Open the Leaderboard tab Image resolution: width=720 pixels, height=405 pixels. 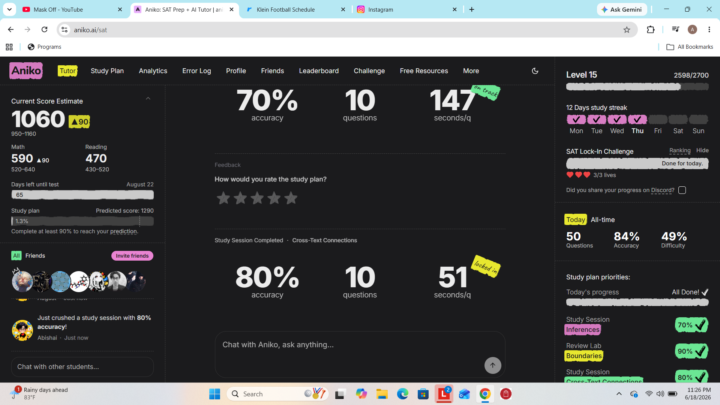[x=319, y=71]
